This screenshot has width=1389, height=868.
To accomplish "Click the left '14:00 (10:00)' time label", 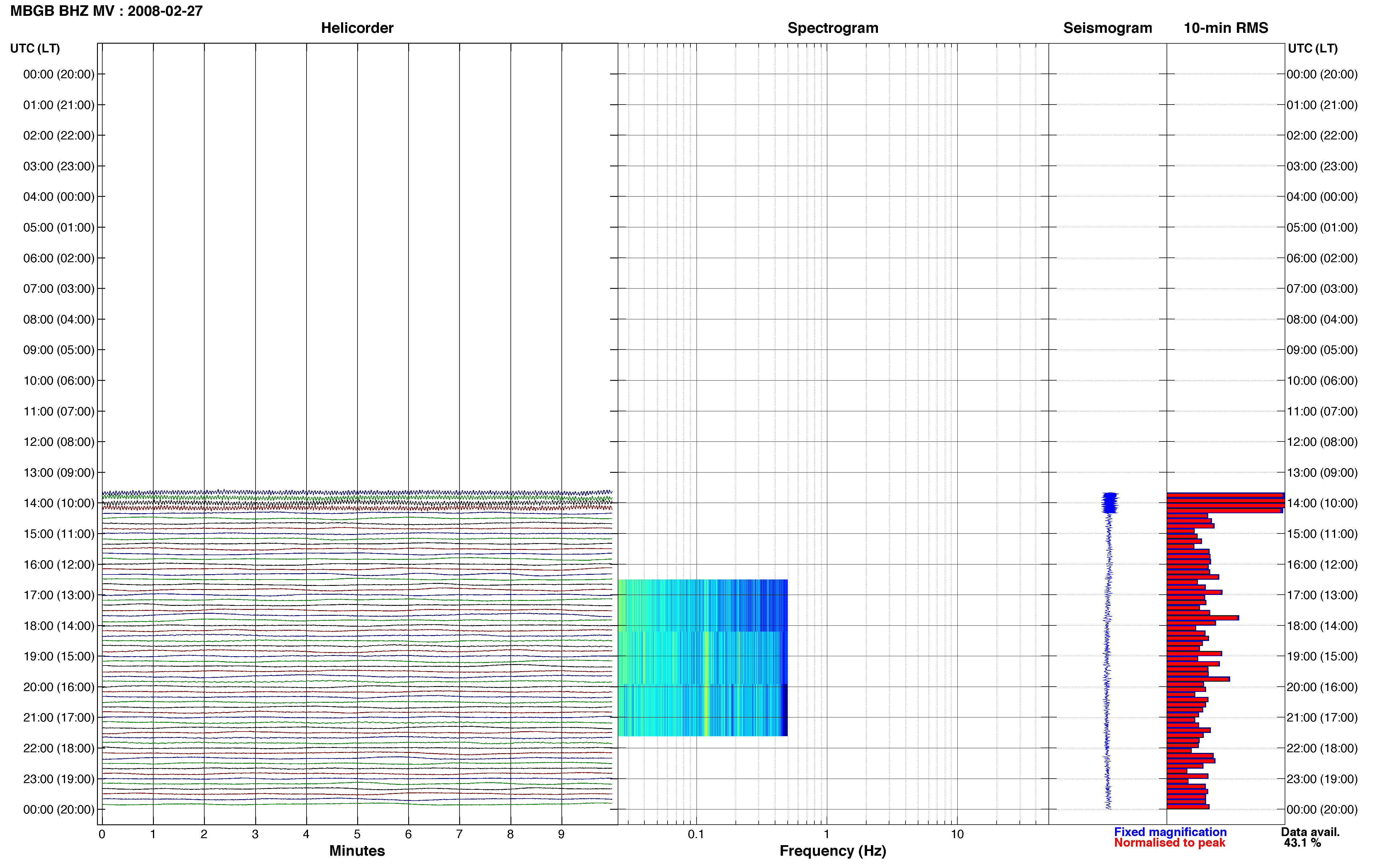I will click(59, 504).
